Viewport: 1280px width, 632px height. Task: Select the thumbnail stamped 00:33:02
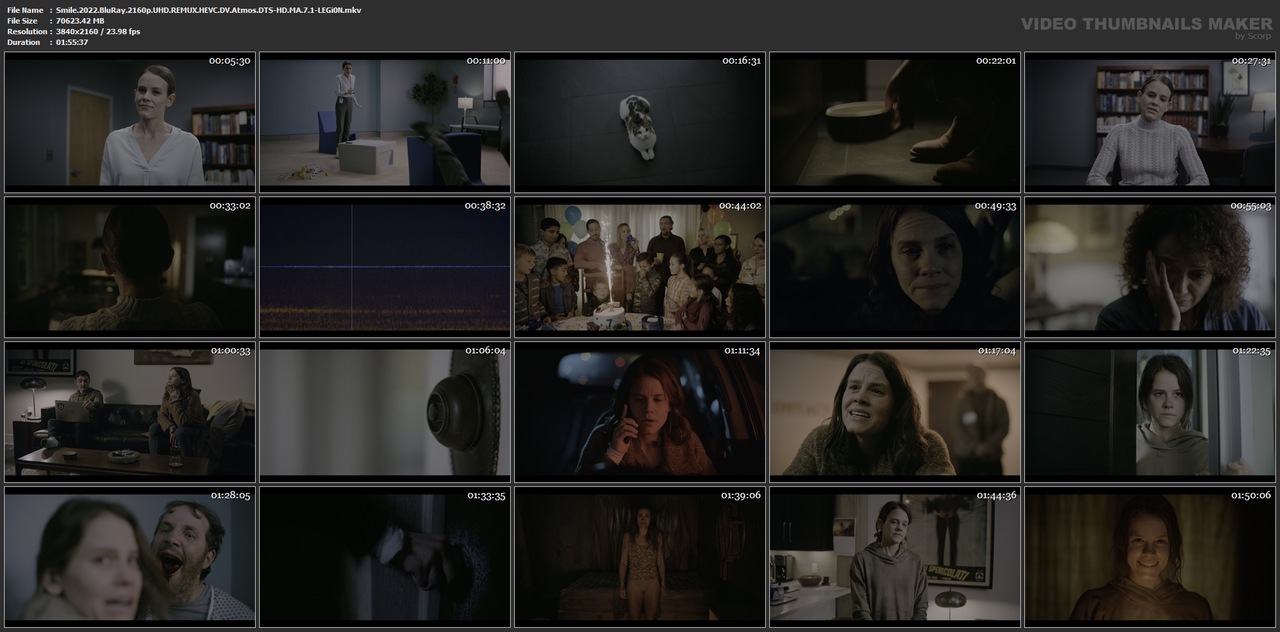tap(130, 266)
